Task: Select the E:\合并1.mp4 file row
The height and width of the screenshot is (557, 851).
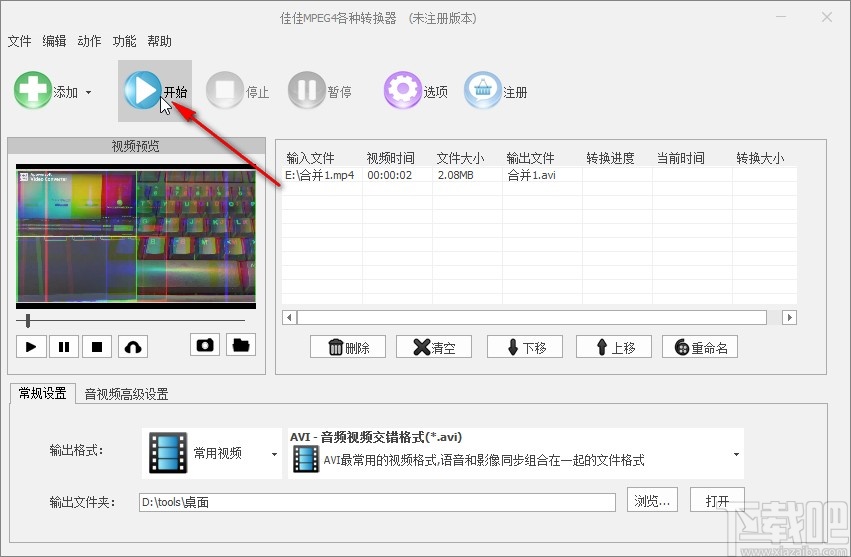Action: point(539,175)
